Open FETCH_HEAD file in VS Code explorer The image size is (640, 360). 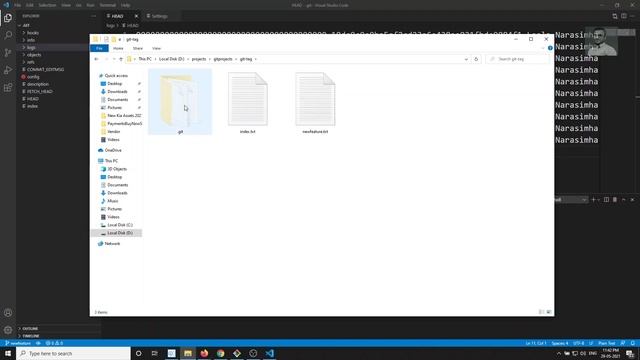(x=40, y=91)
